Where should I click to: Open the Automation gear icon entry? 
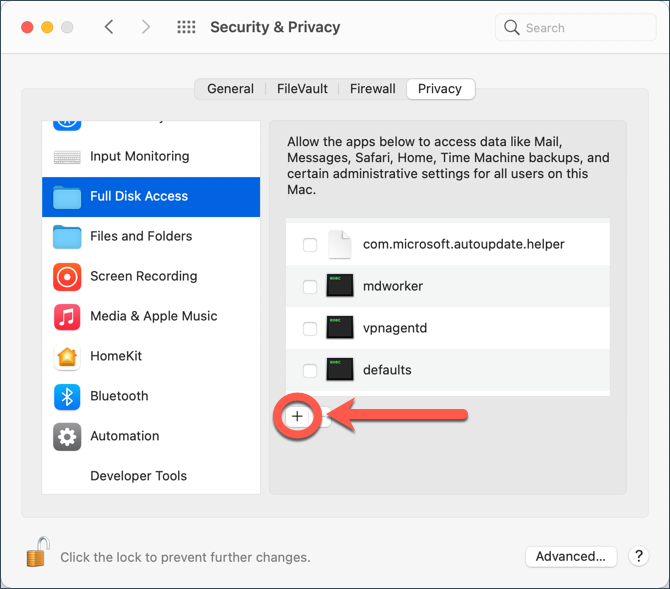(67, 436)
